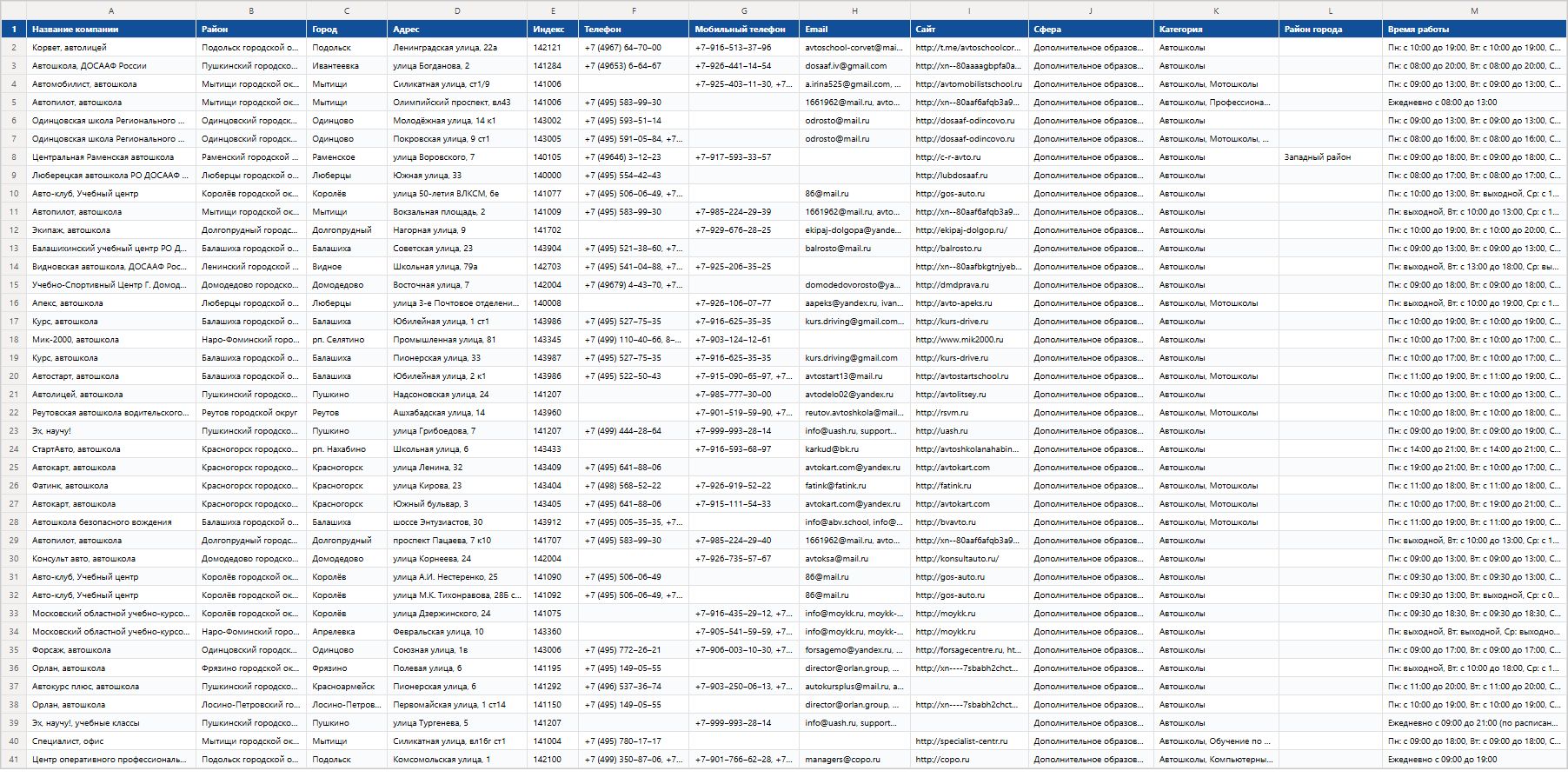The image size is (1568, 784).
Task: Select the 'Ежедневно с 08:00 до 13:00' cell
Action: pos(1474,102)
